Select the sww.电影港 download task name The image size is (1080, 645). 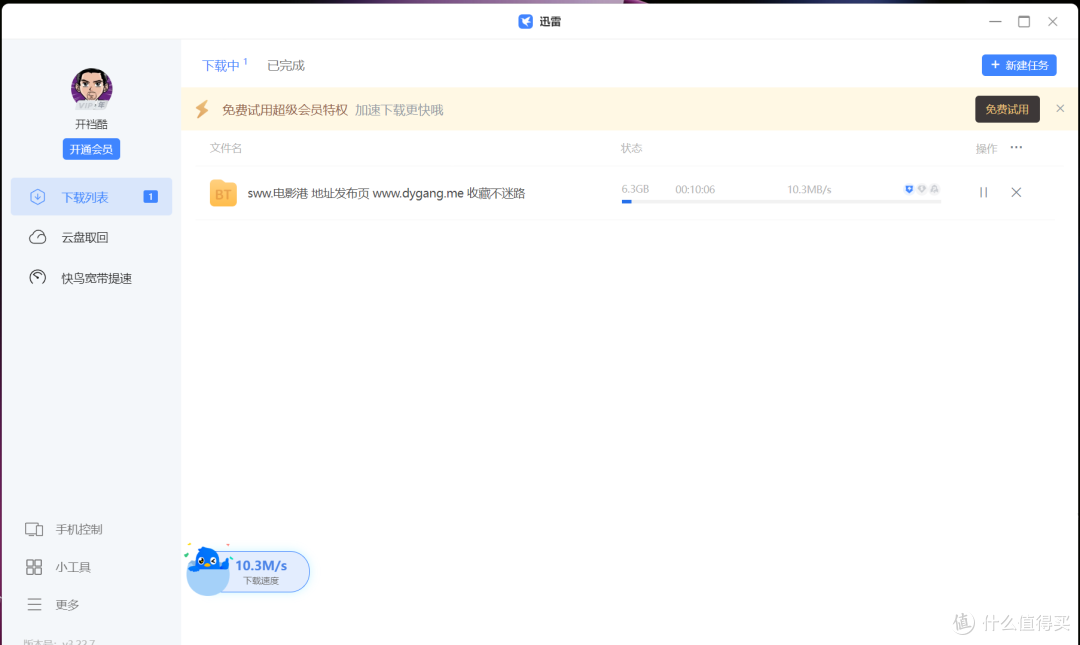tap(386, 194)
